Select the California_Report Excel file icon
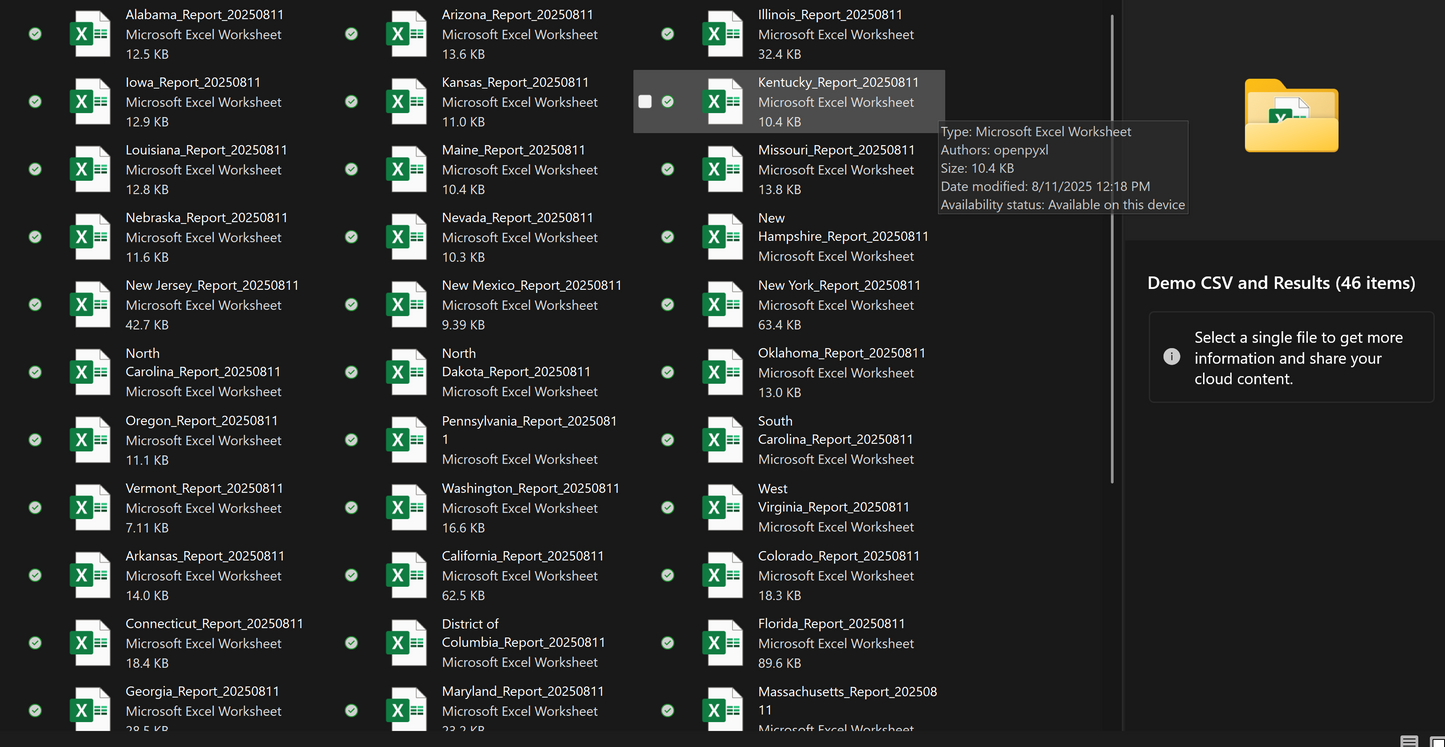Image resolution: width=1445 pixels, height=747 pixels. pos(406,576)
